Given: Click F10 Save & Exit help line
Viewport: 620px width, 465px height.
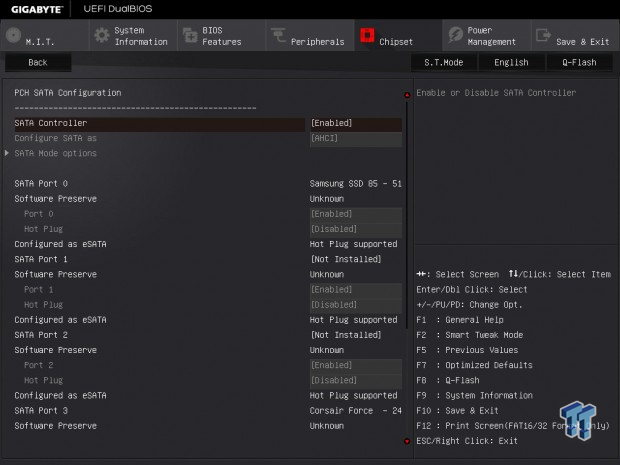Looking at the screenshot, I should point(457,411).
